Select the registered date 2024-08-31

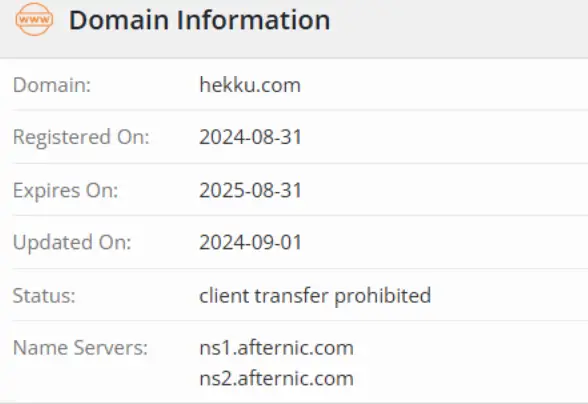[250, 137]
